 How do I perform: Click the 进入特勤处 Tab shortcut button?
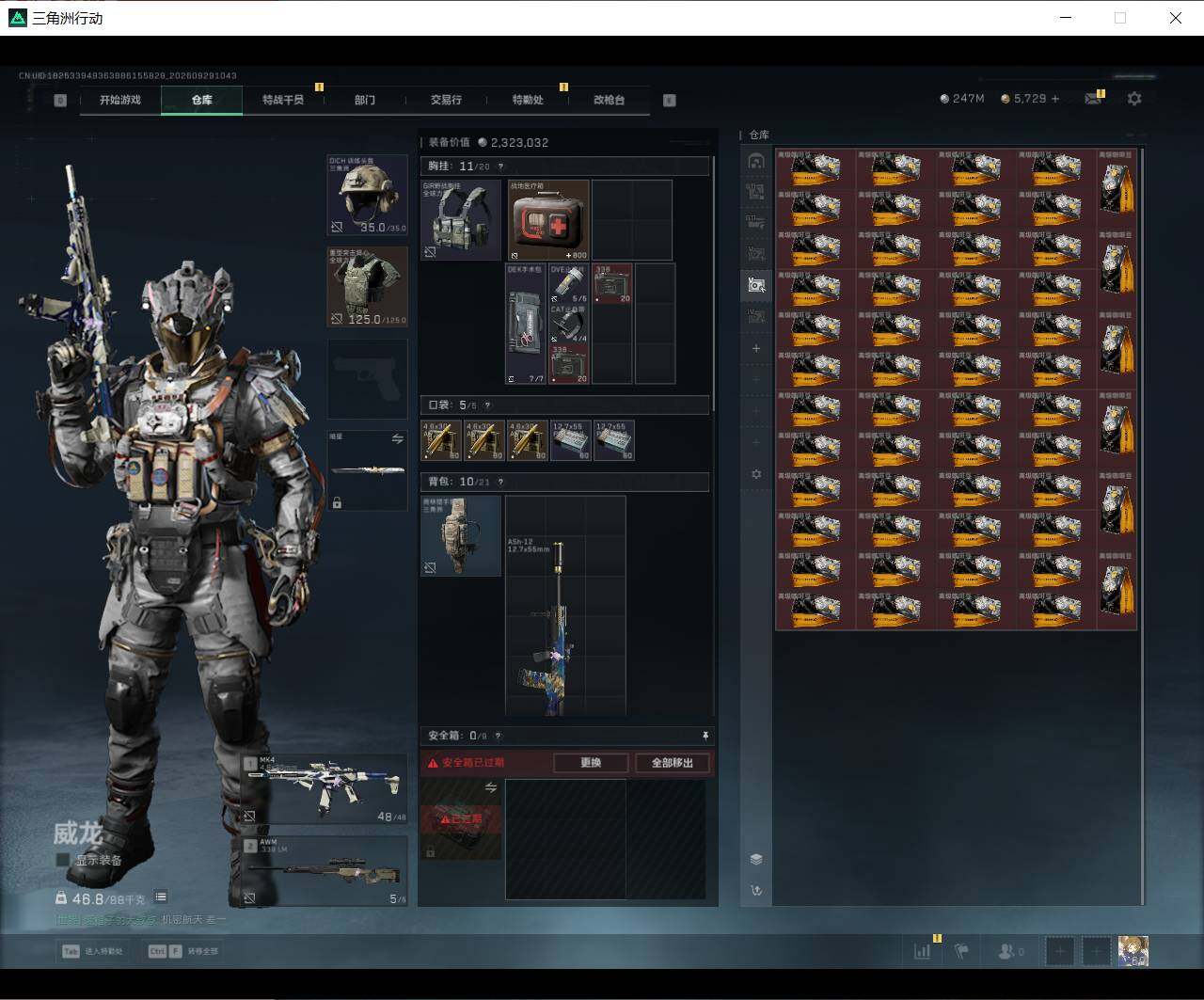(93, 951)
